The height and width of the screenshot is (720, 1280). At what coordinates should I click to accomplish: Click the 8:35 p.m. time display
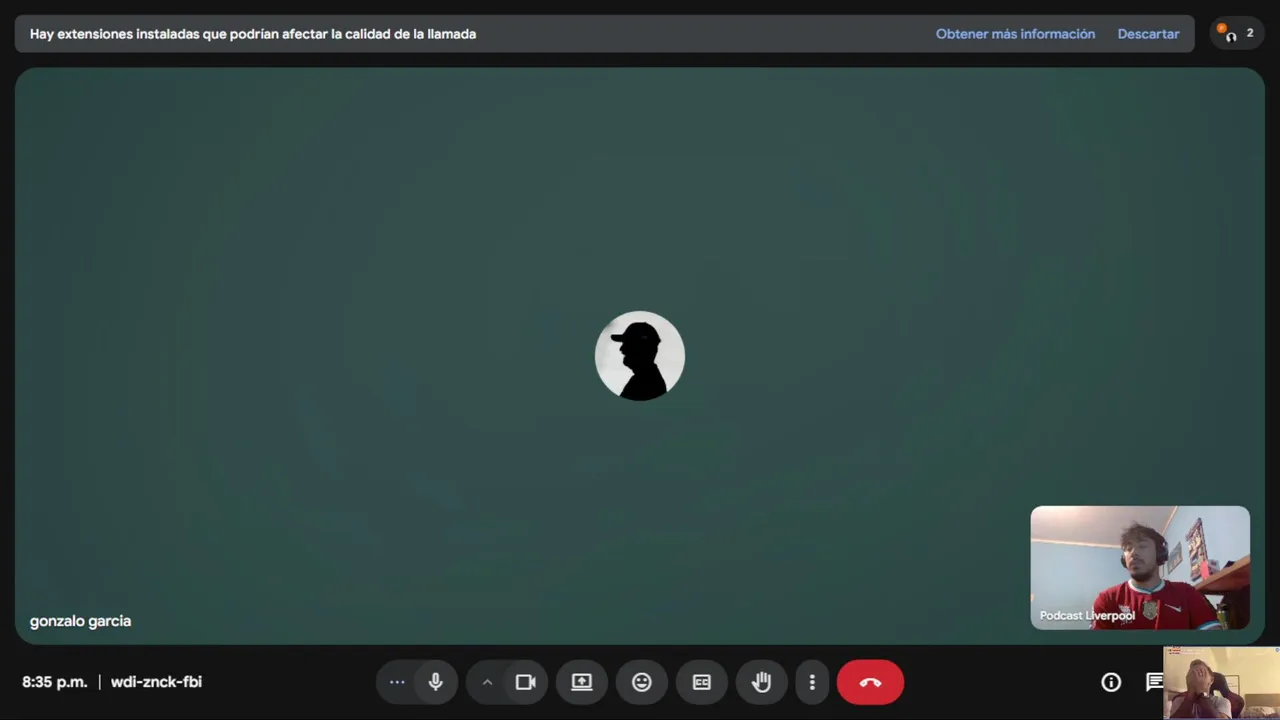pos(55,682)
